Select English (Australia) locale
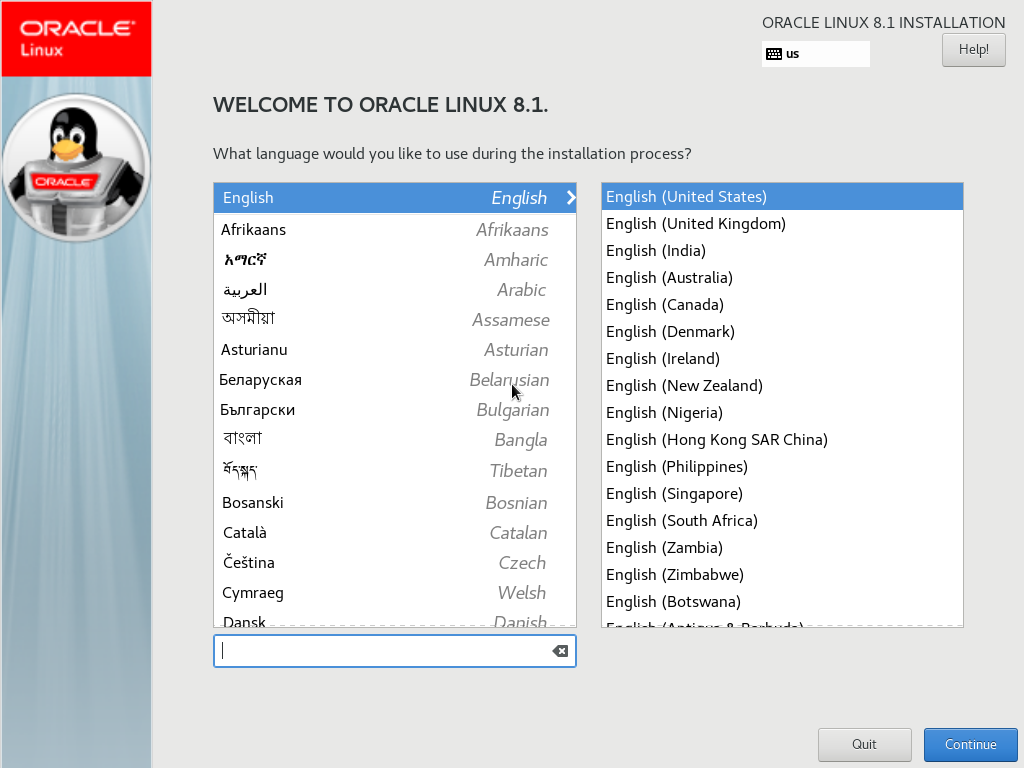Screen dimensions: 1024x768 [782, 278]
